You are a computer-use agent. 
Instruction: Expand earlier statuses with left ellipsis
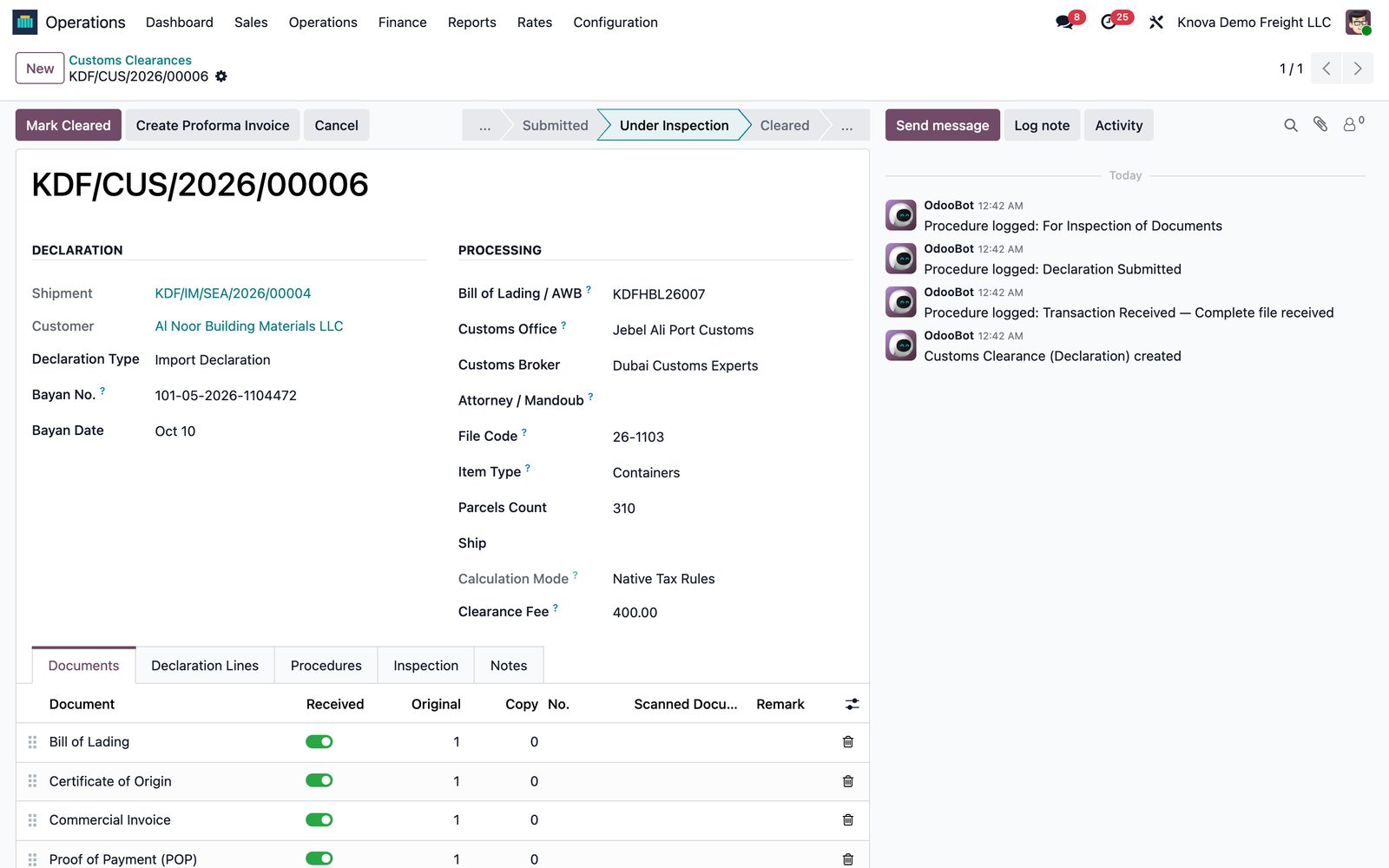(484, 126)
